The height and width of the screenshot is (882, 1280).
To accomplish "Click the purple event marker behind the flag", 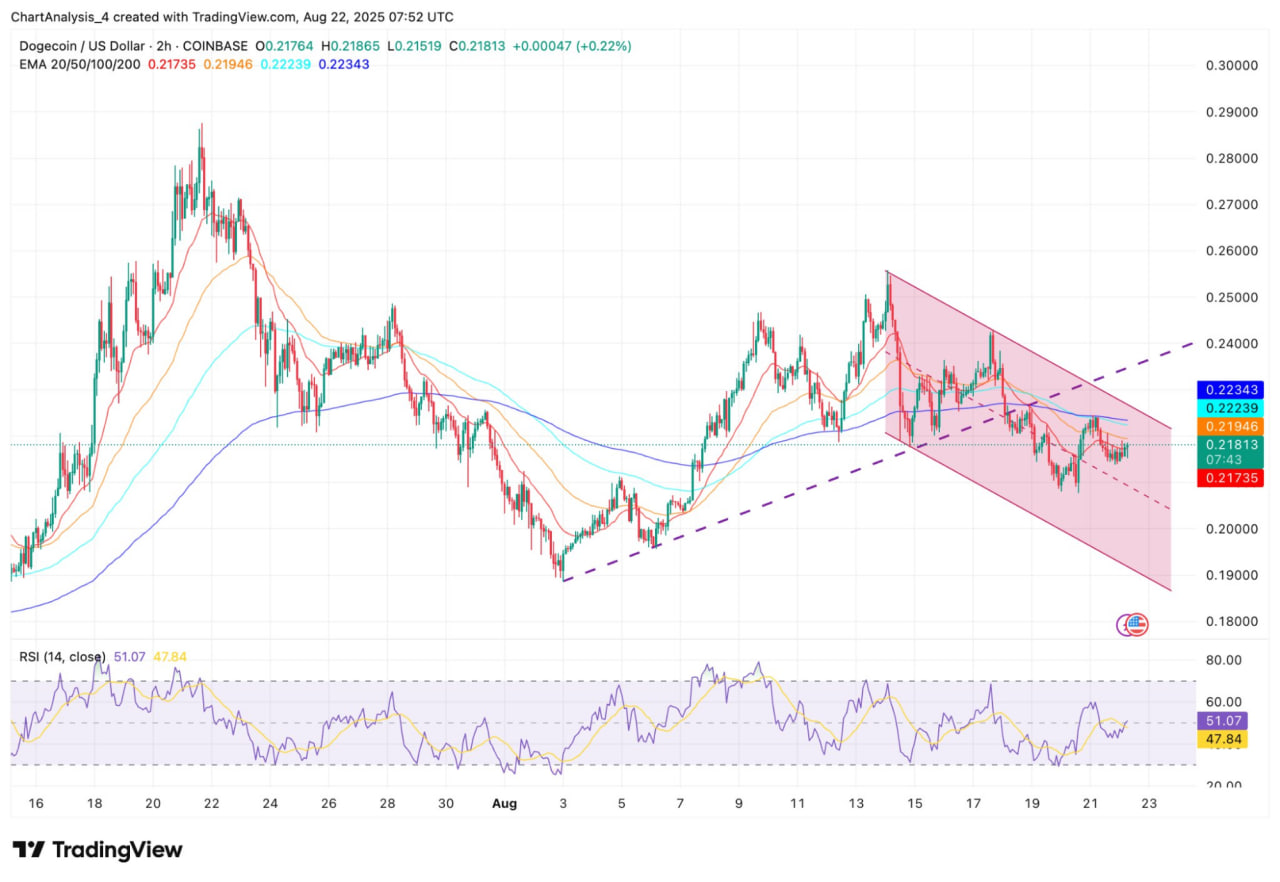I will (x=1125, y=625).
